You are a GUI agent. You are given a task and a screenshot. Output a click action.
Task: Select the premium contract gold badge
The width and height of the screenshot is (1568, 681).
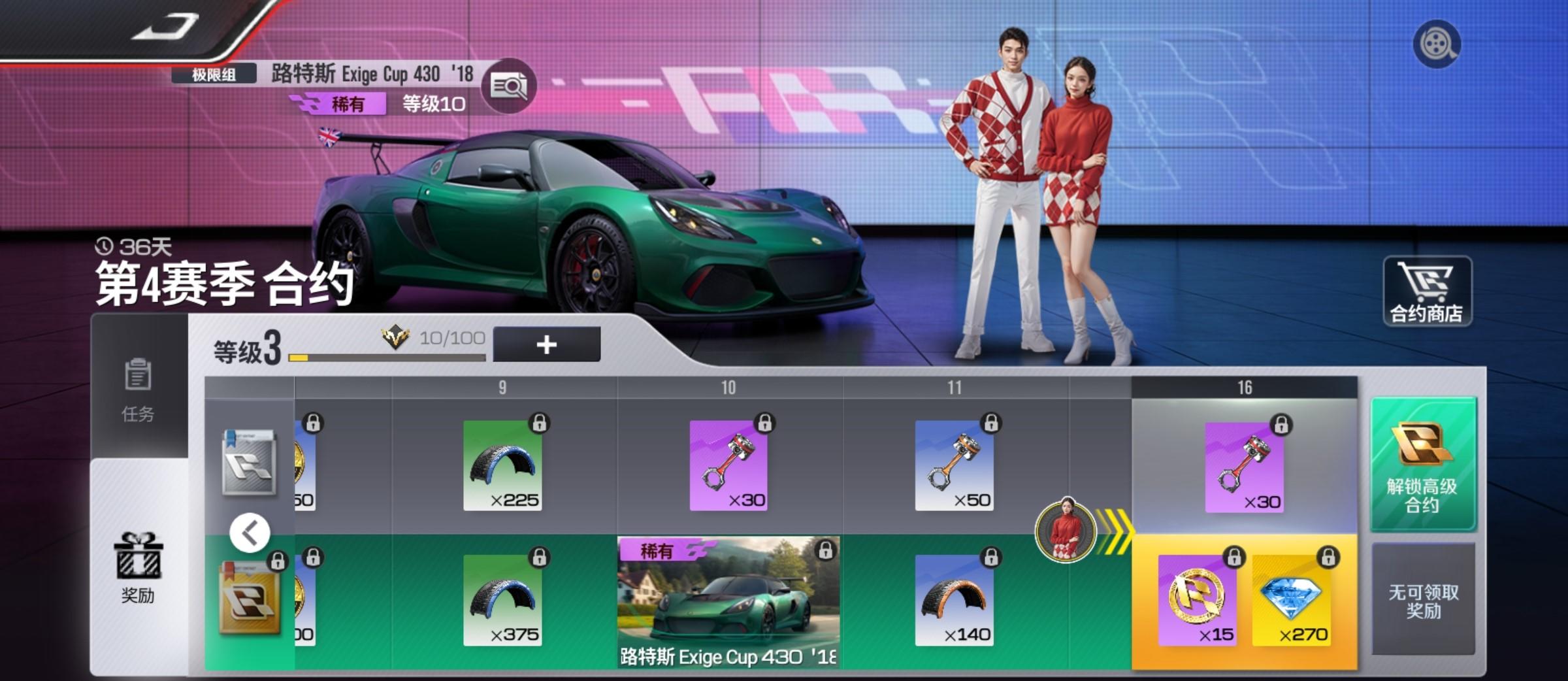pos(249,599)
